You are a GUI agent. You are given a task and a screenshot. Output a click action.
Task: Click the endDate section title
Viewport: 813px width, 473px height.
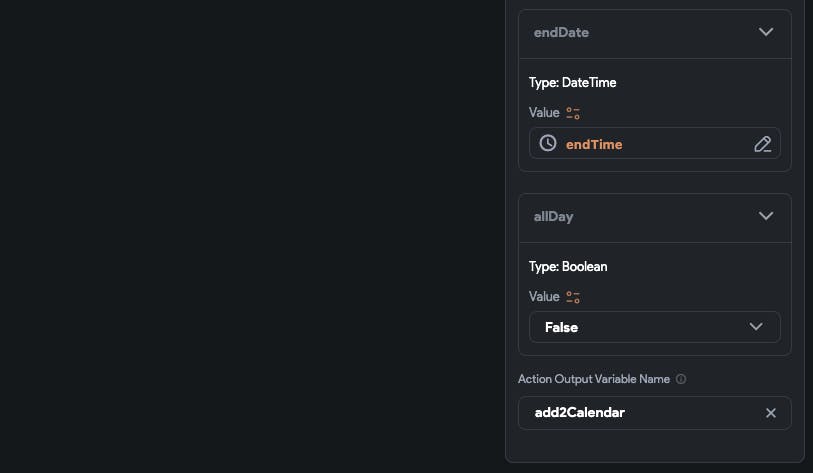point(561,32)
